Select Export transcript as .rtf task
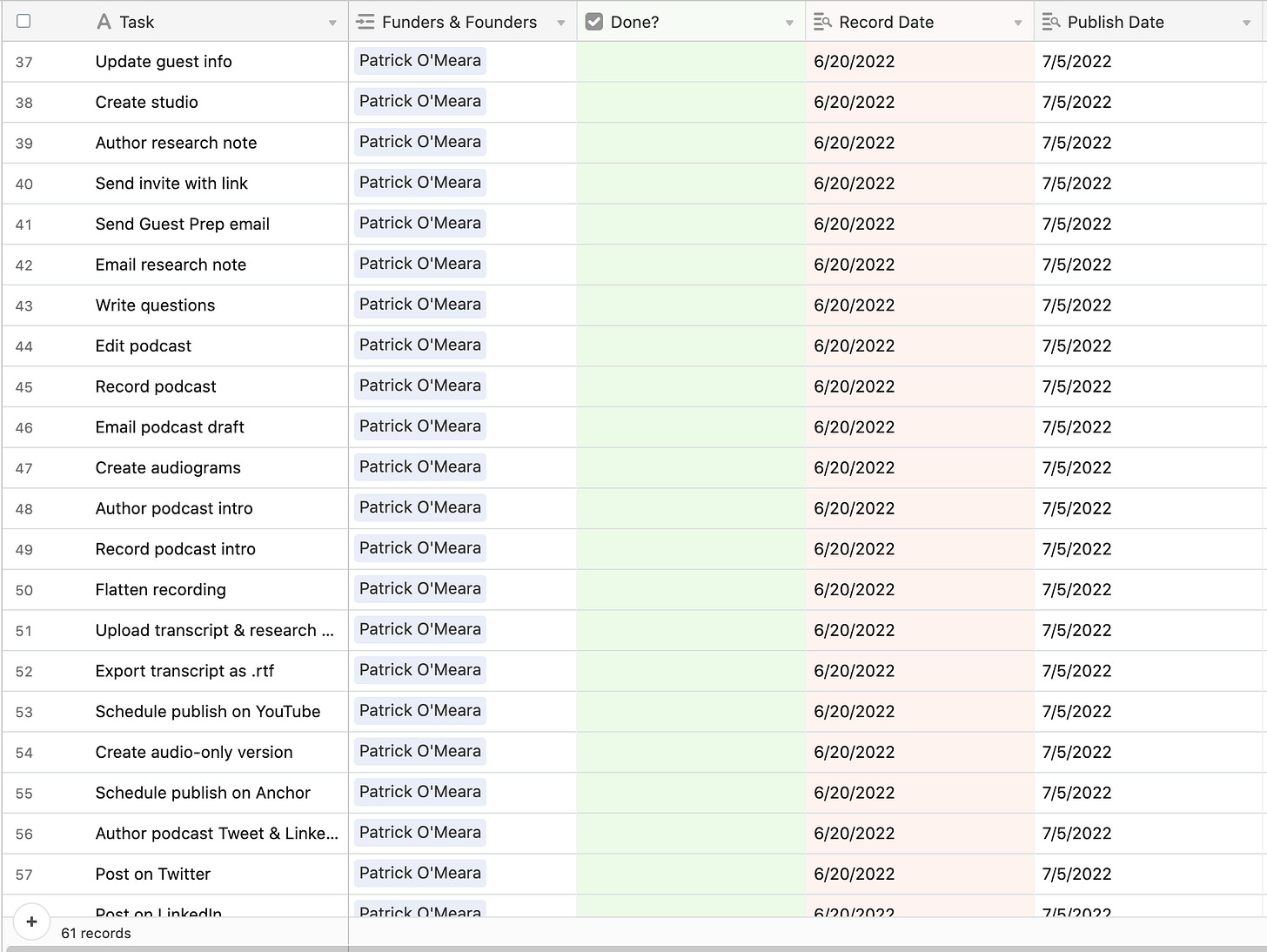 coord(184,671)
